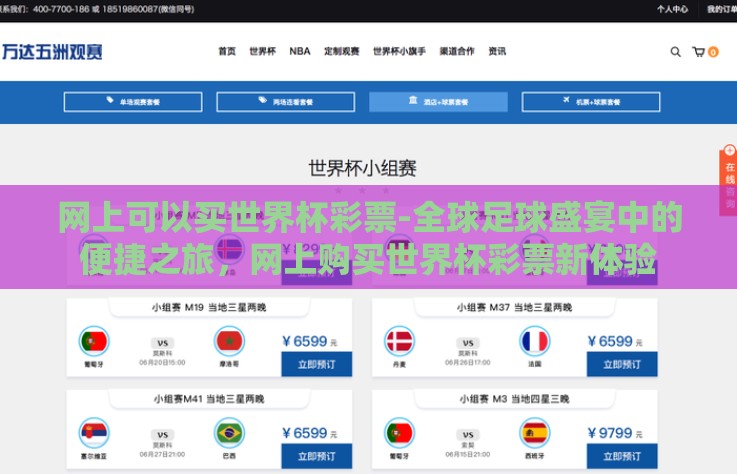Viewport: 737px width, 474px height.
Task: Click the title 小组赛M41 当地三星两晚
Action: click(209, 399)
